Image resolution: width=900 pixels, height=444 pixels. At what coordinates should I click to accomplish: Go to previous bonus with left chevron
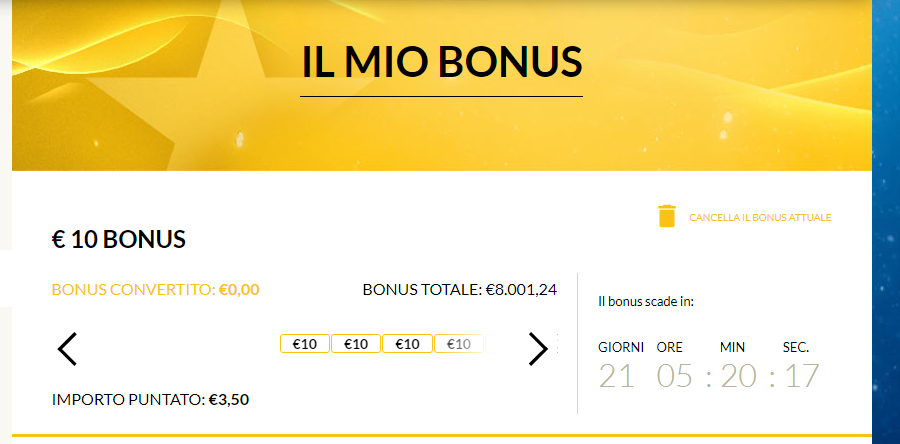tap(67, 349)
